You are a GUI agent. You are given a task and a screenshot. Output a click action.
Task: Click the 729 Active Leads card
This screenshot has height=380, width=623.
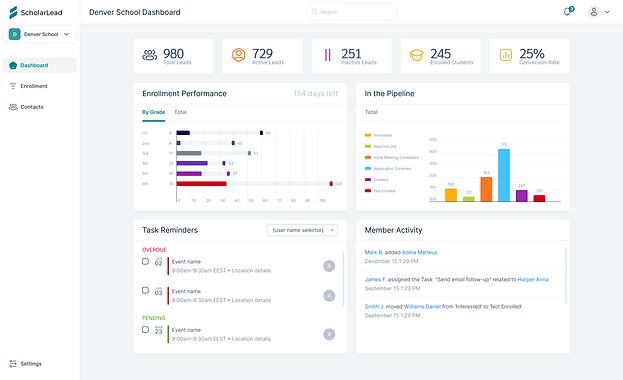click(x=262, y=56)
